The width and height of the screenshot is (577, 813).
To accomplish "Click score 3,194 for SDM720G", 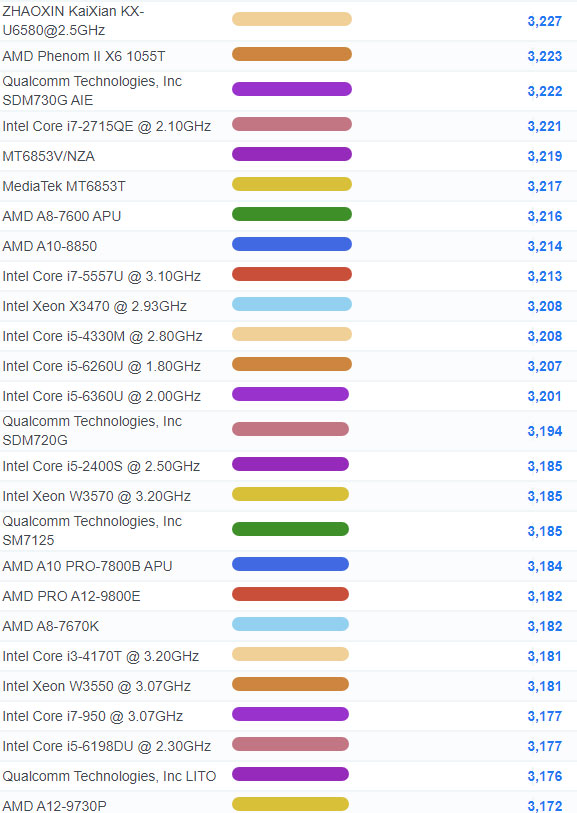I will coord(545,431).
